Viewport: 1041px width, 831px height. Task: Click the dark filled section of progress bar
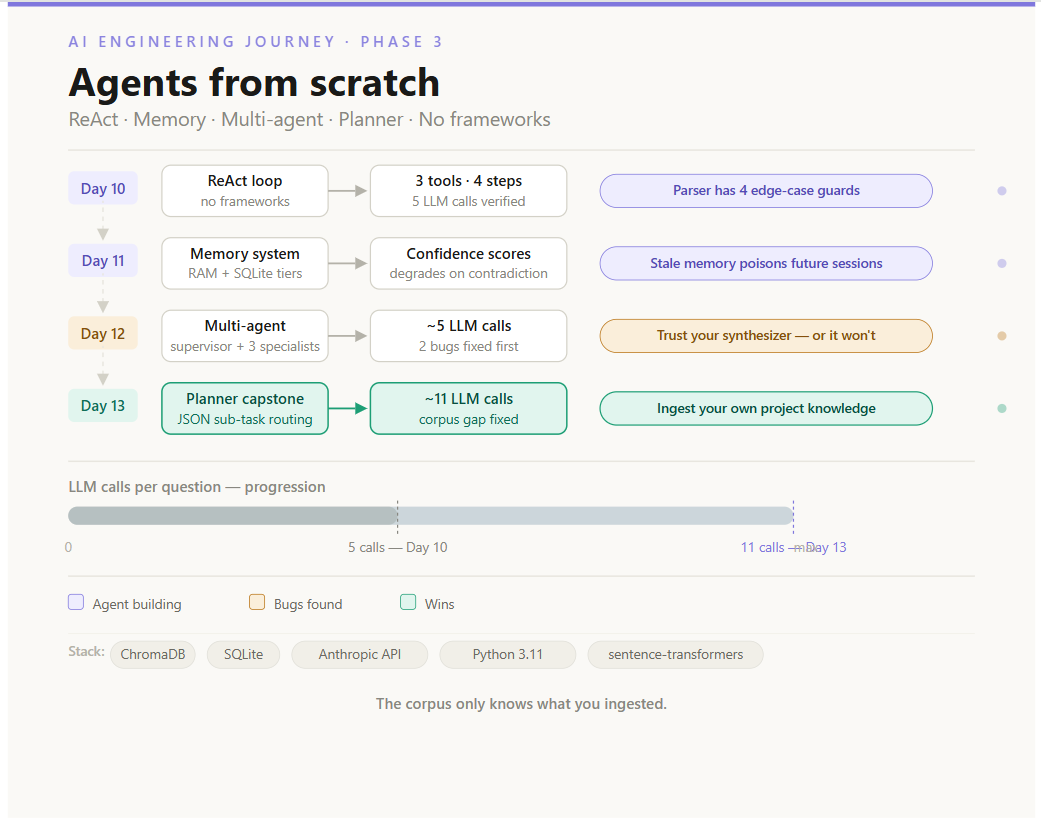[x=232, y=516]
